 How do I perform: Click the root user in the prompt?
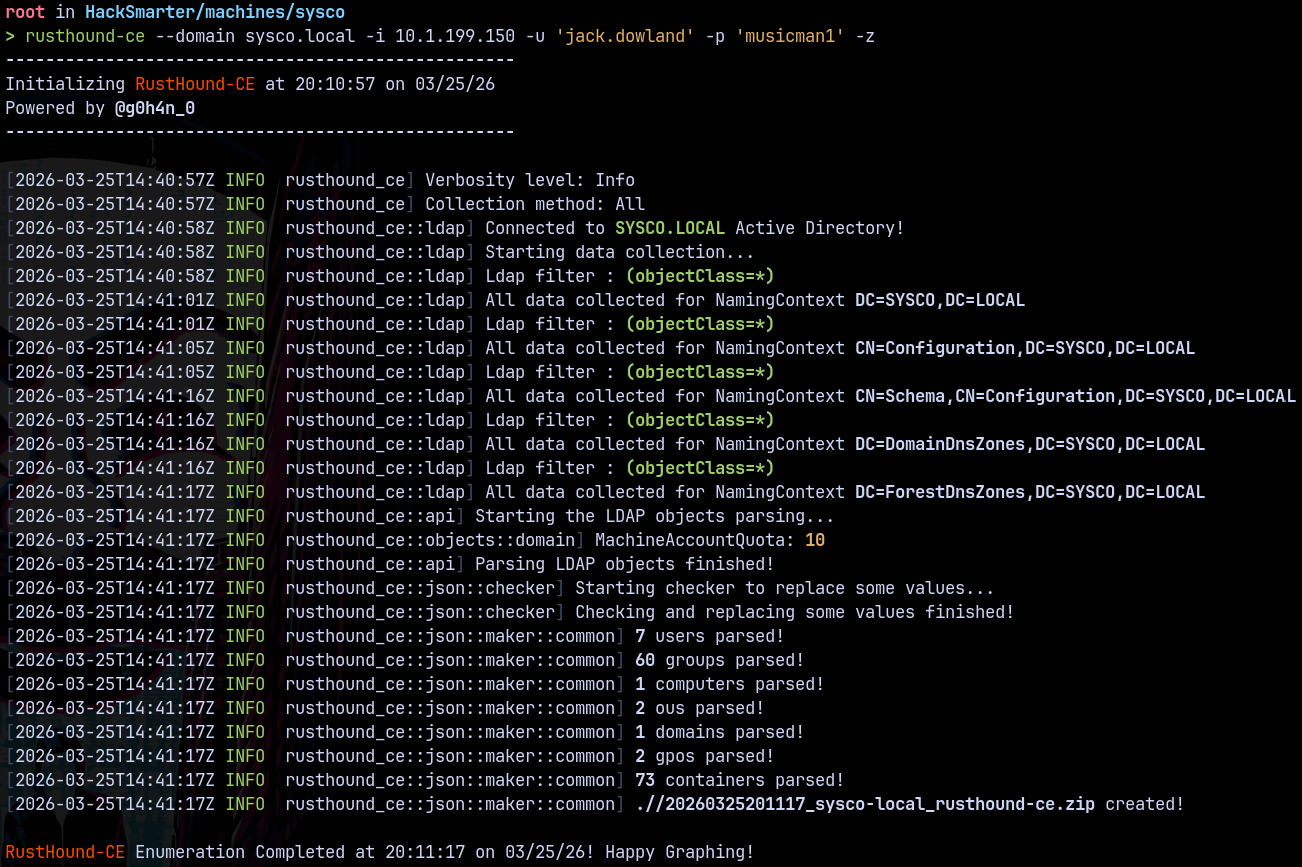(25, 12)
